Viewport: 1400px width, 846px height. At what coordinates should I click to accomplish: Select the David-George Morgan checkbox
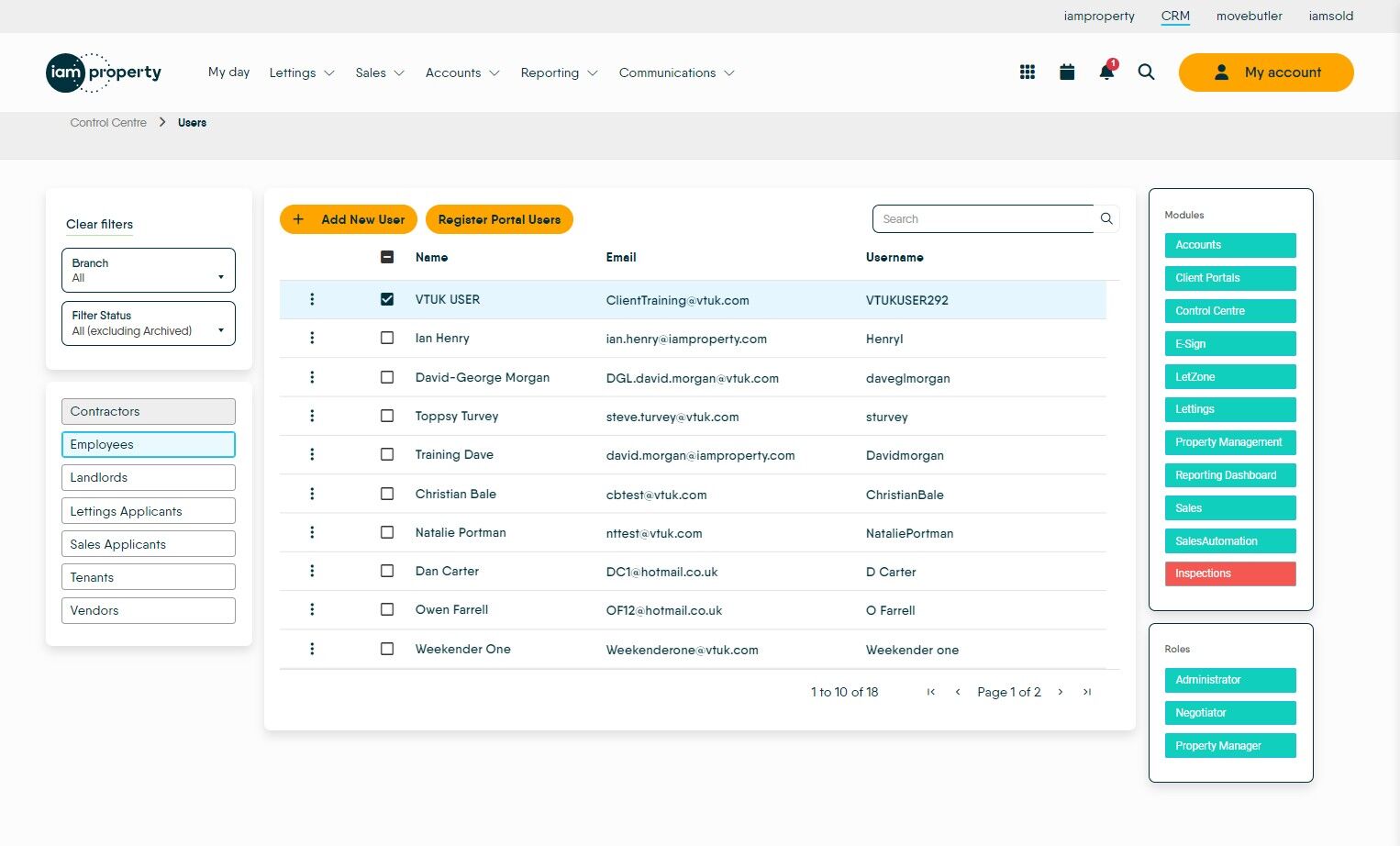(387, 377)
